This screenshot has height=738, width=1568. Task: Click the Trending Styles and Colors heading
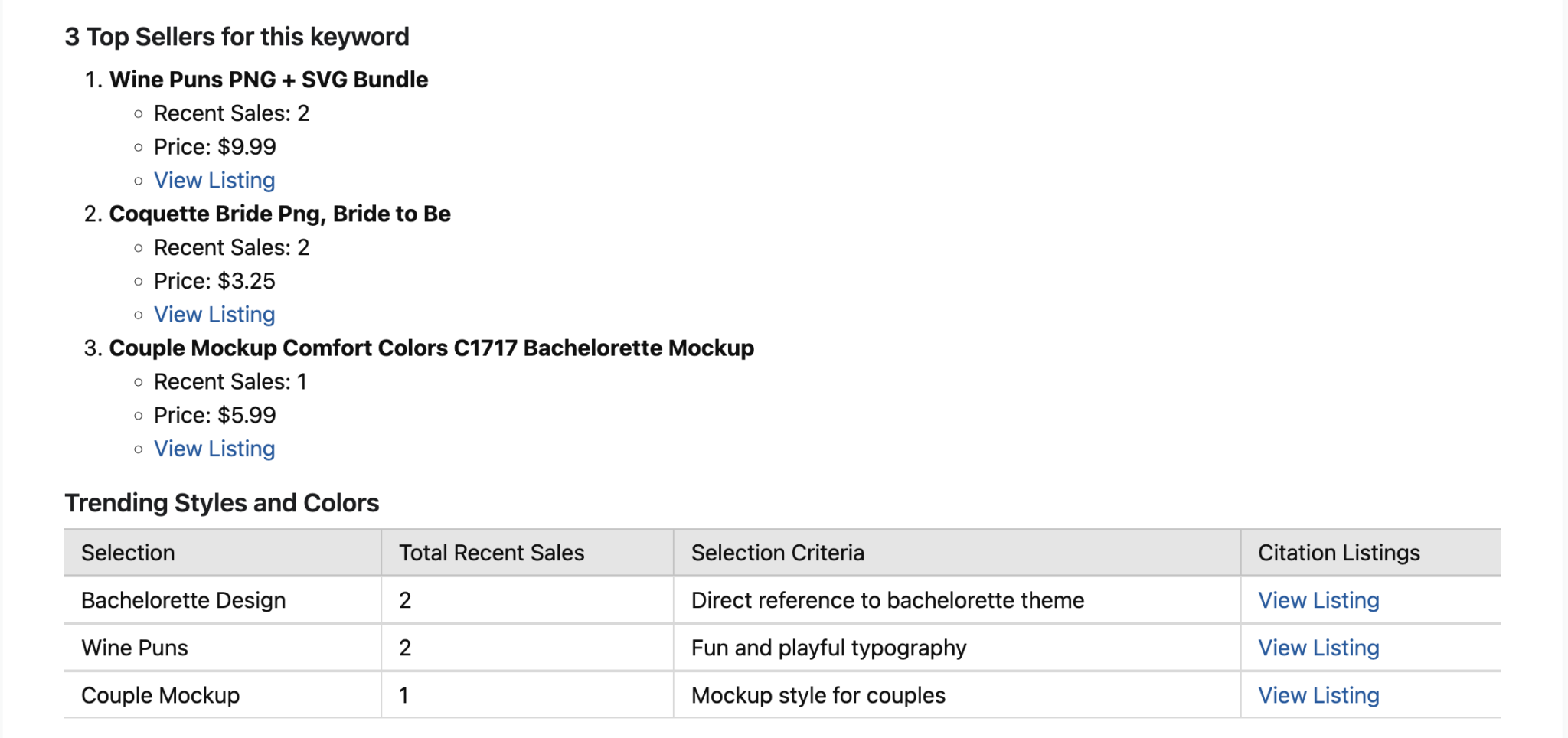point(222,503)
